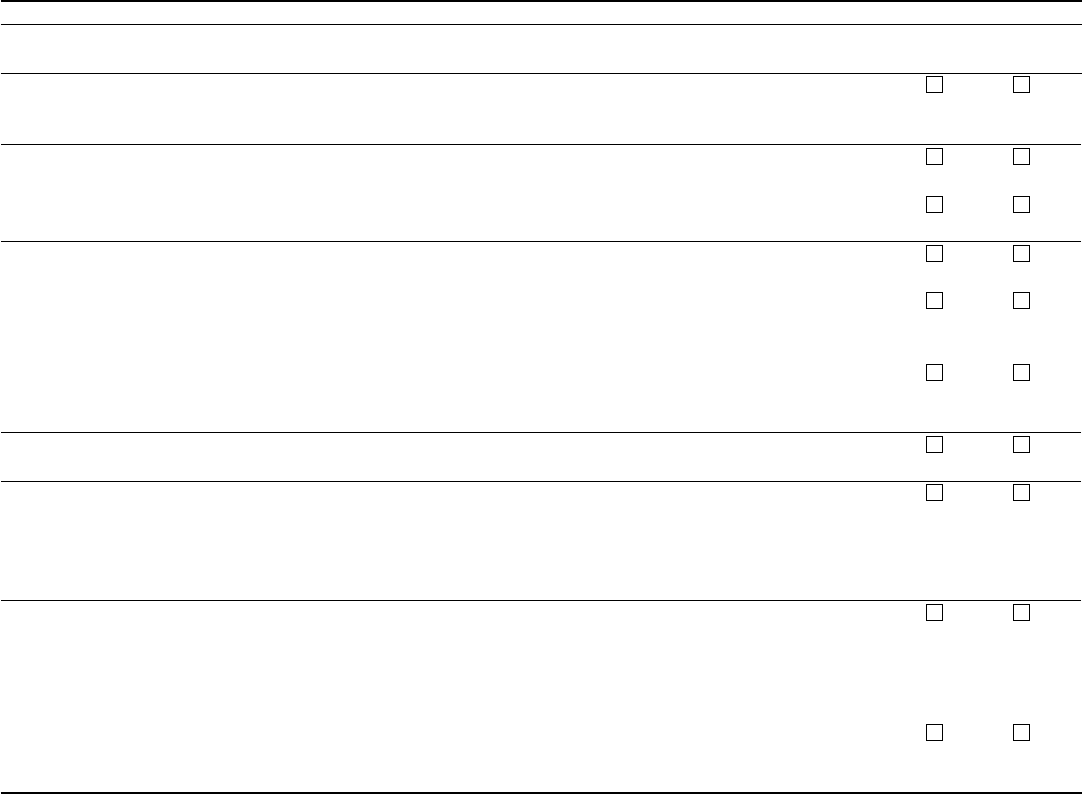Select left checkbox in eighth row
The height and width of the screenshot is (794, 1082).
934,492
